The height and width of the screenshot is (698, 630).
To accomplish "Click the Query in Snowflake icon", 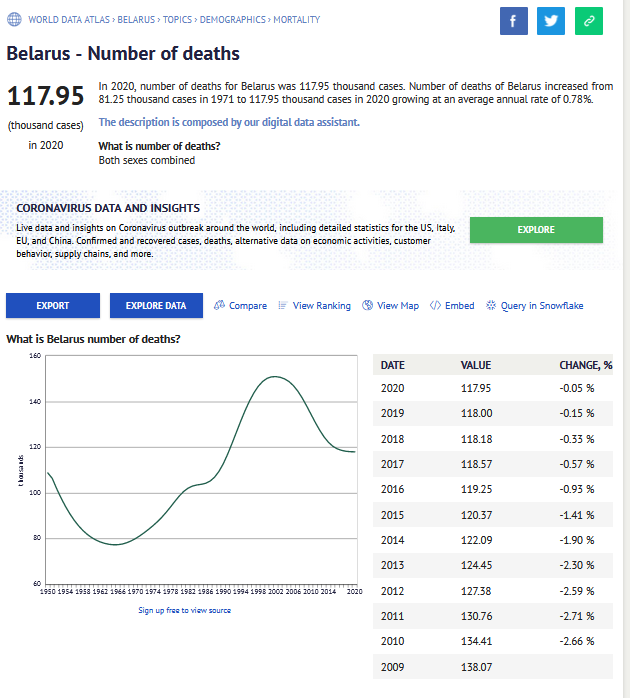I will pos(490,305).
